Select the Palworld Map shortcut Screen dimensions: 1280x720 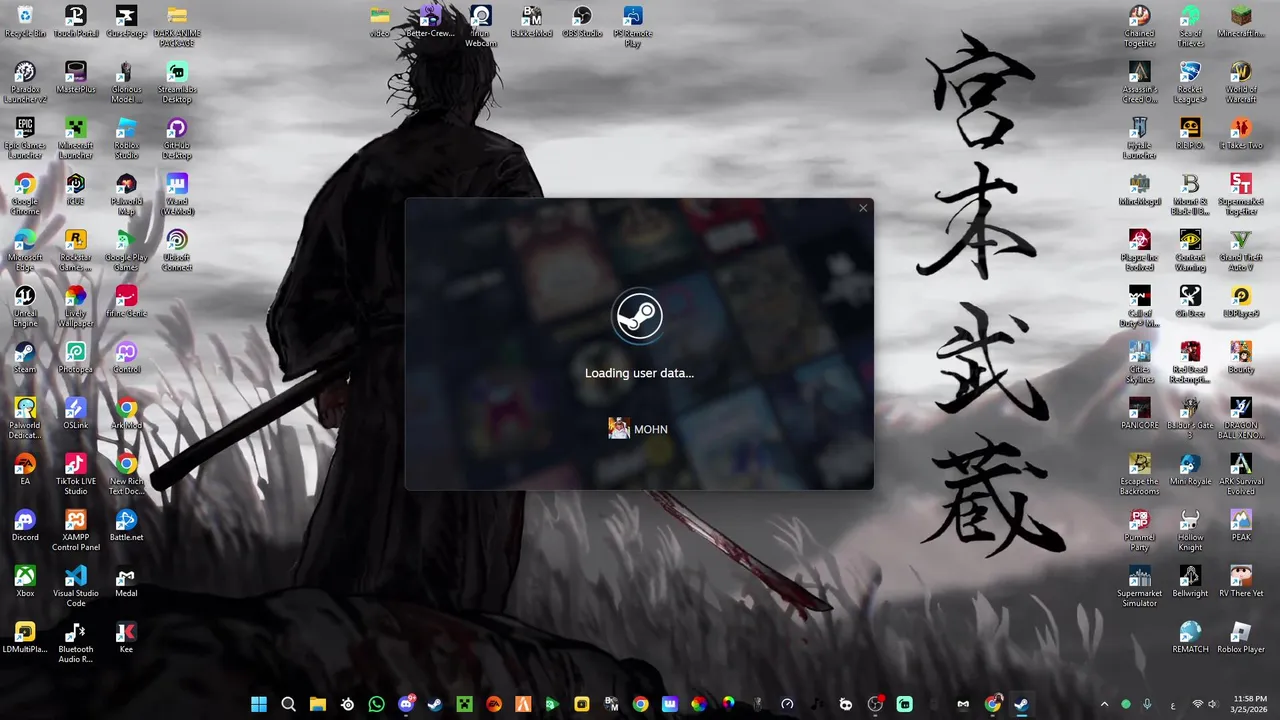(126, 195)
